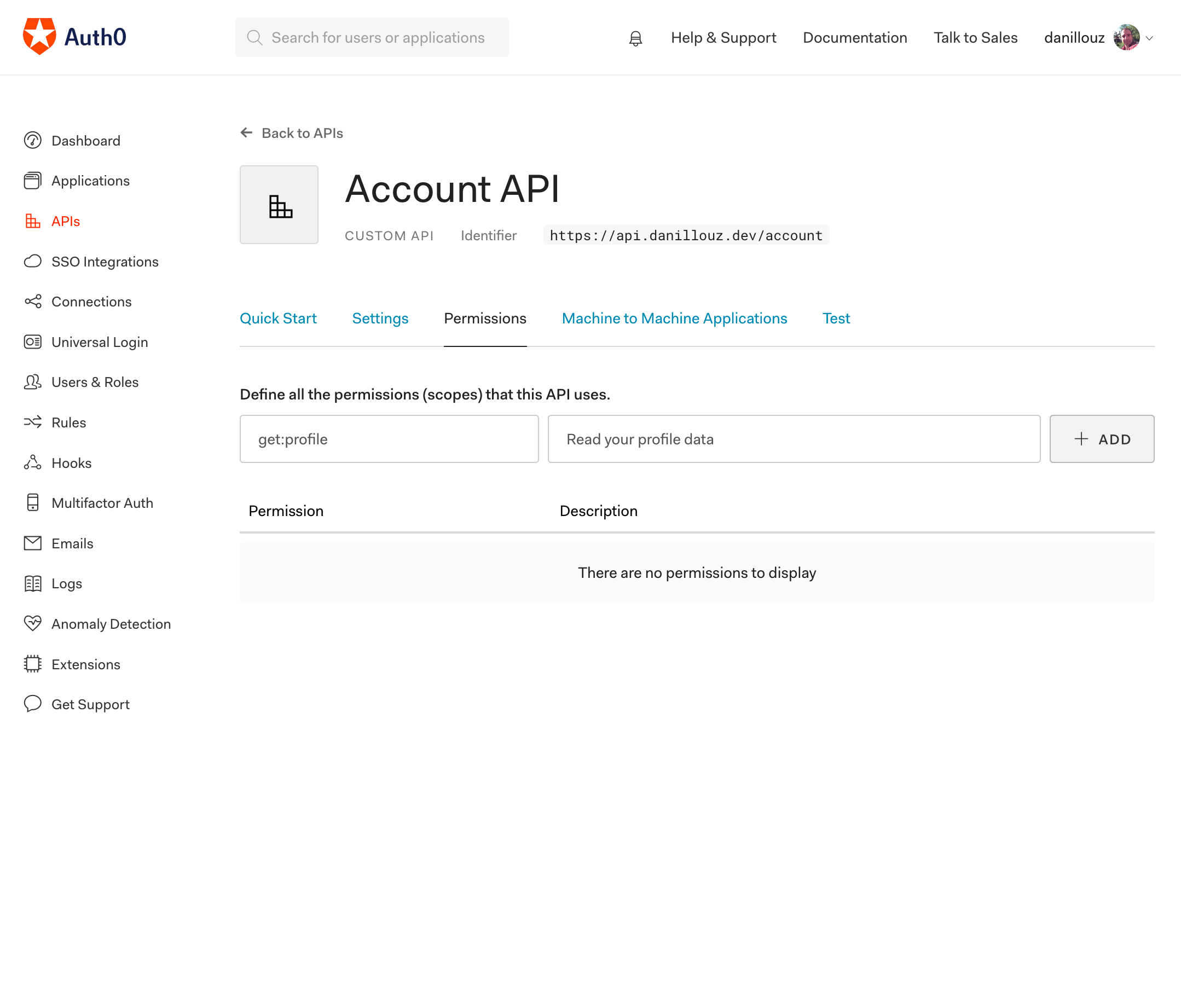
Task: Open the Documentation link
Action: (x=854, y=38)
